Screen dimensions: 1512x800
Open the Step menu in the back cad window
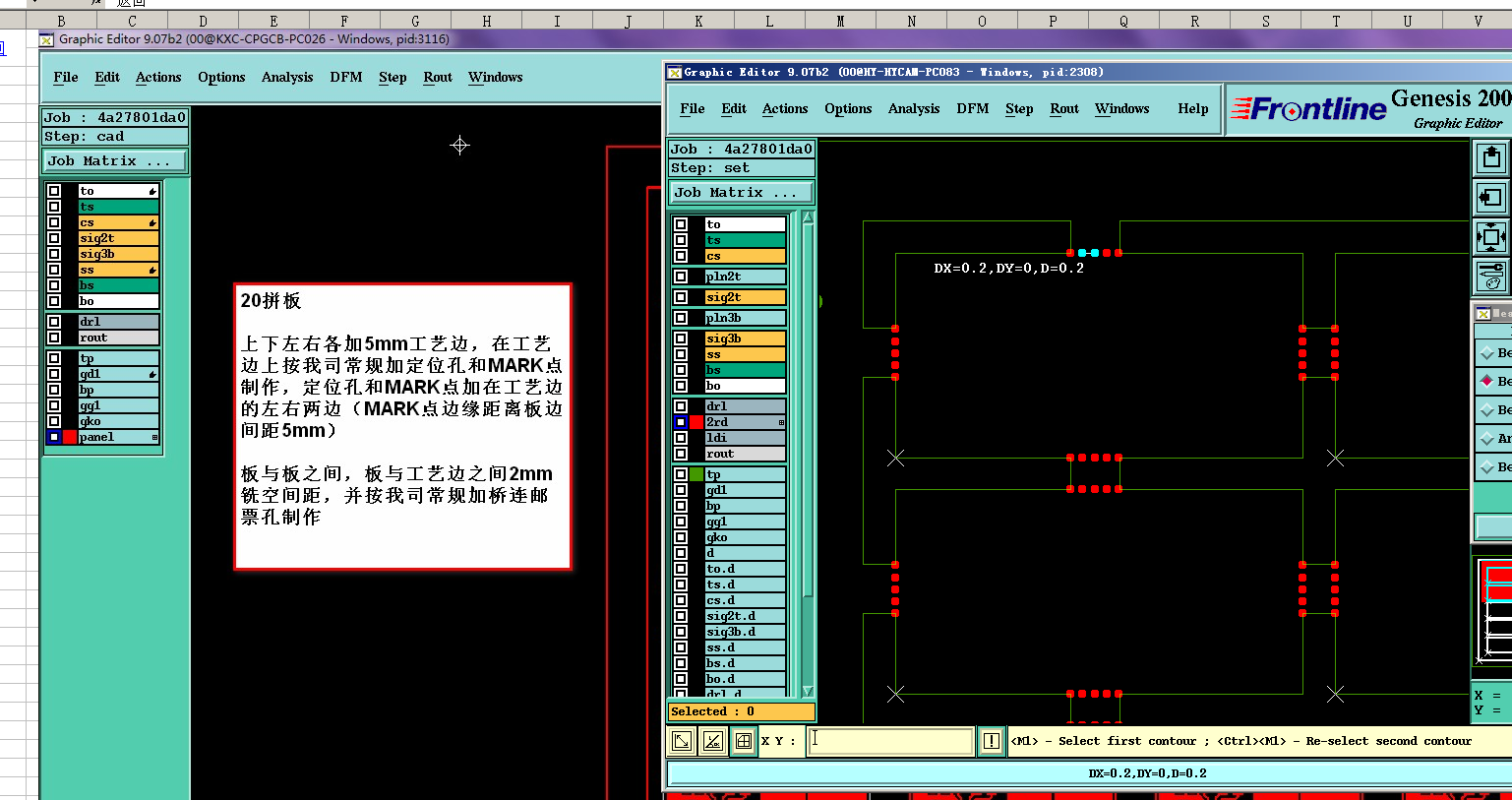[x=393, y=77]
